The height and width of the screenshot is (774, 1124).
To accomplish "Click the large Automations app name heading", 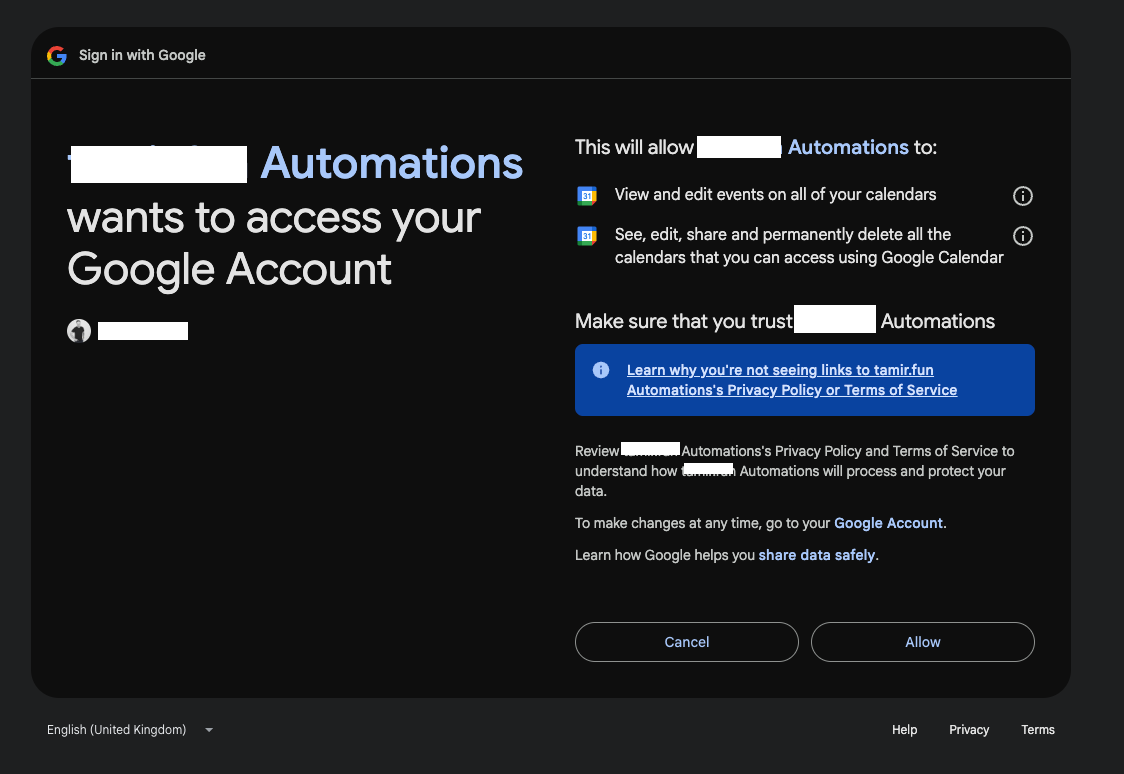I will tap(391, 163).
